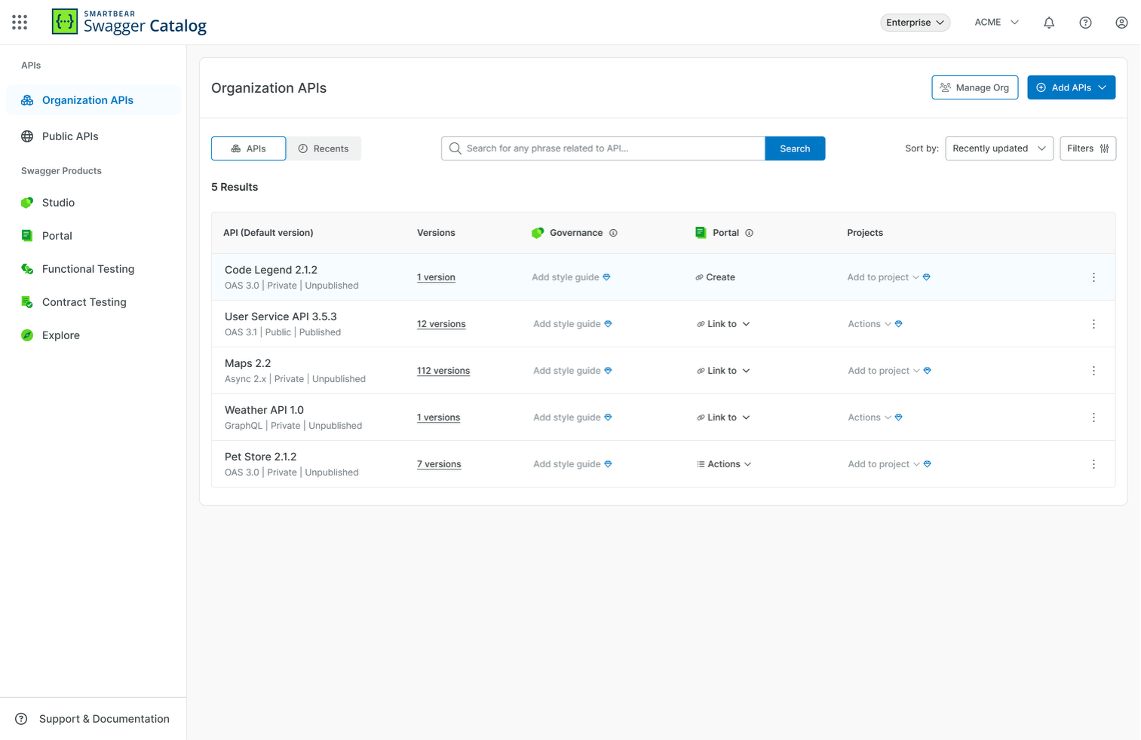The height and width of the screenshot is (740, 1141).
Task: Click the Manage Org button
Action: pos(974,87)
